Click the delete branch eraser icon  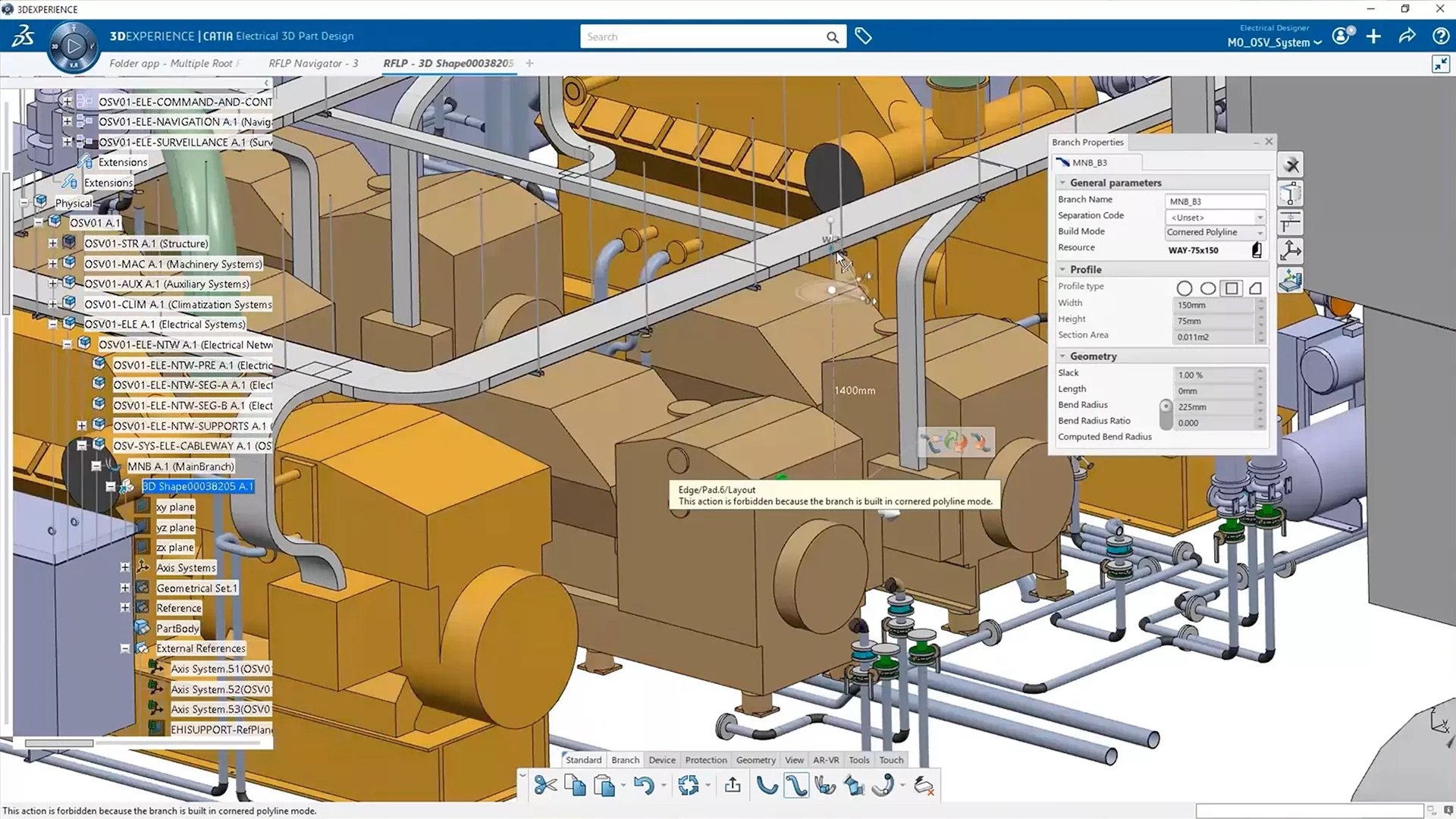[923, 785]
